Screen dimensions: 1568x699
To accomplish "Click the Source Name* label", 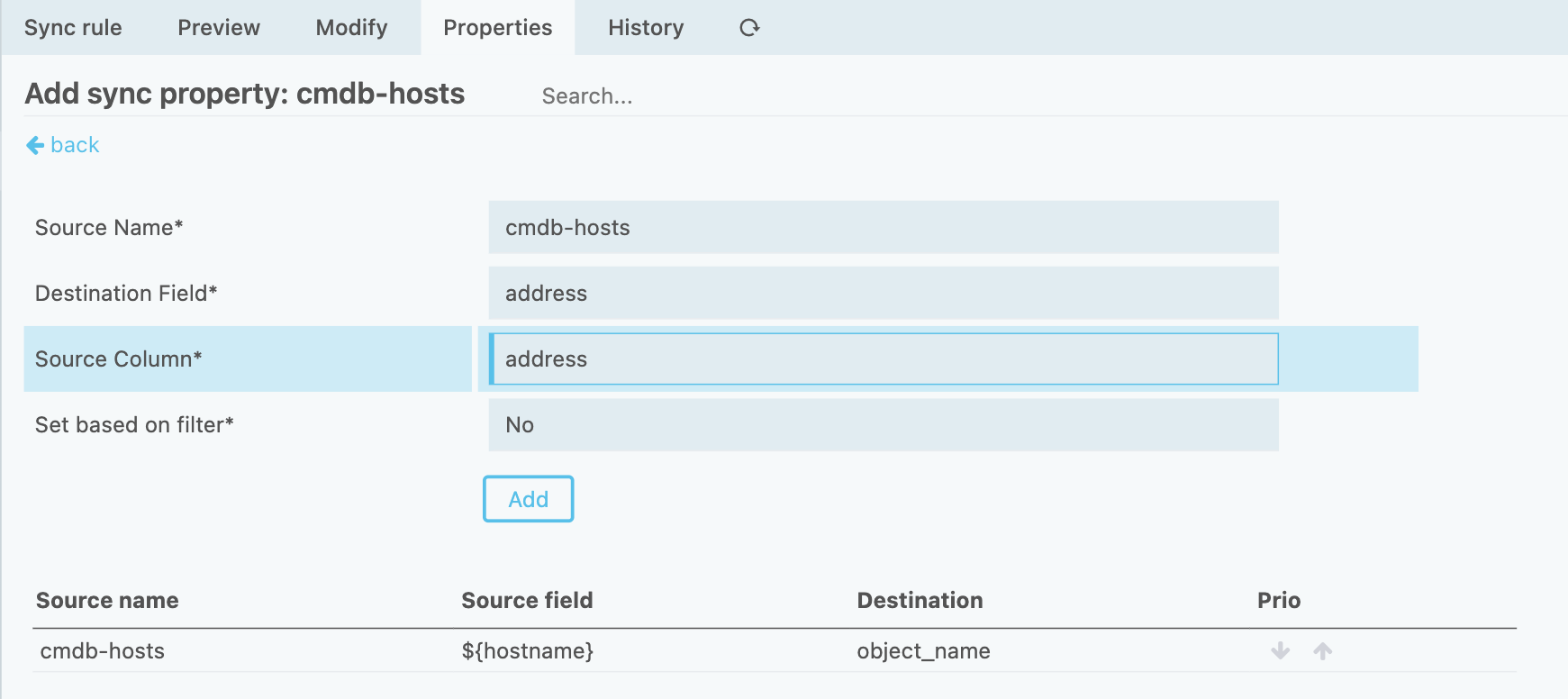I will tap(109, 227).
